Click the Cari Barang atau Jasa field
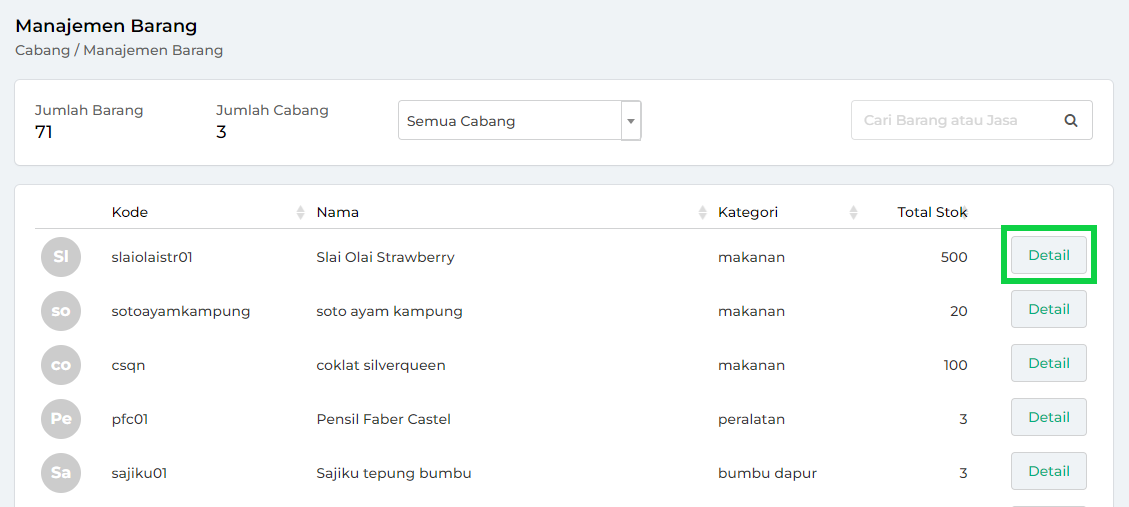 click(x=950, y=120)
